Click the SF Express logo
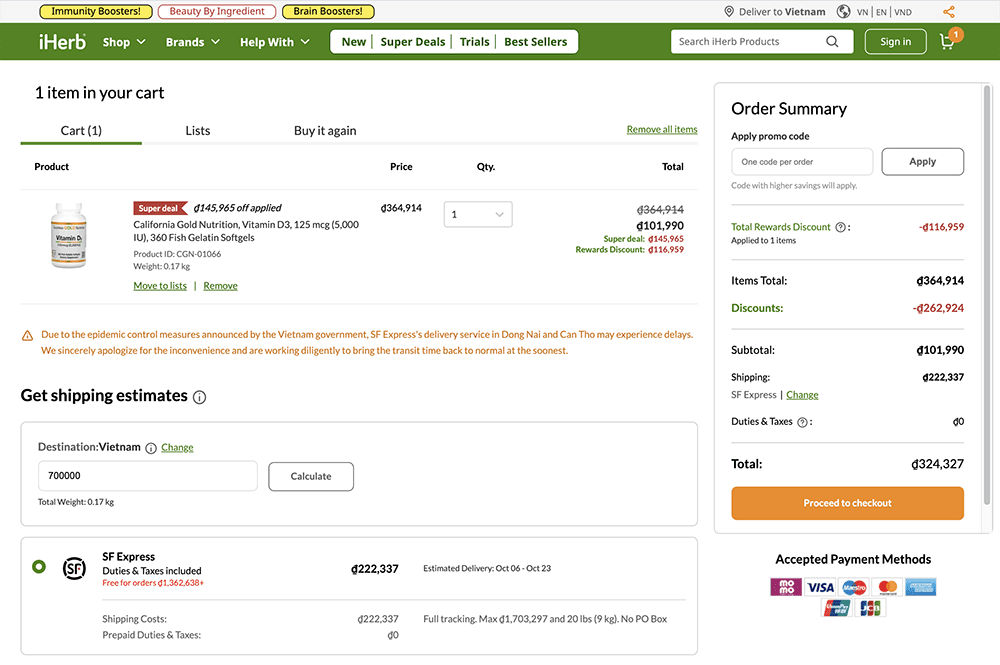This screenshot has height=665, width=1000. coord(74,568)
